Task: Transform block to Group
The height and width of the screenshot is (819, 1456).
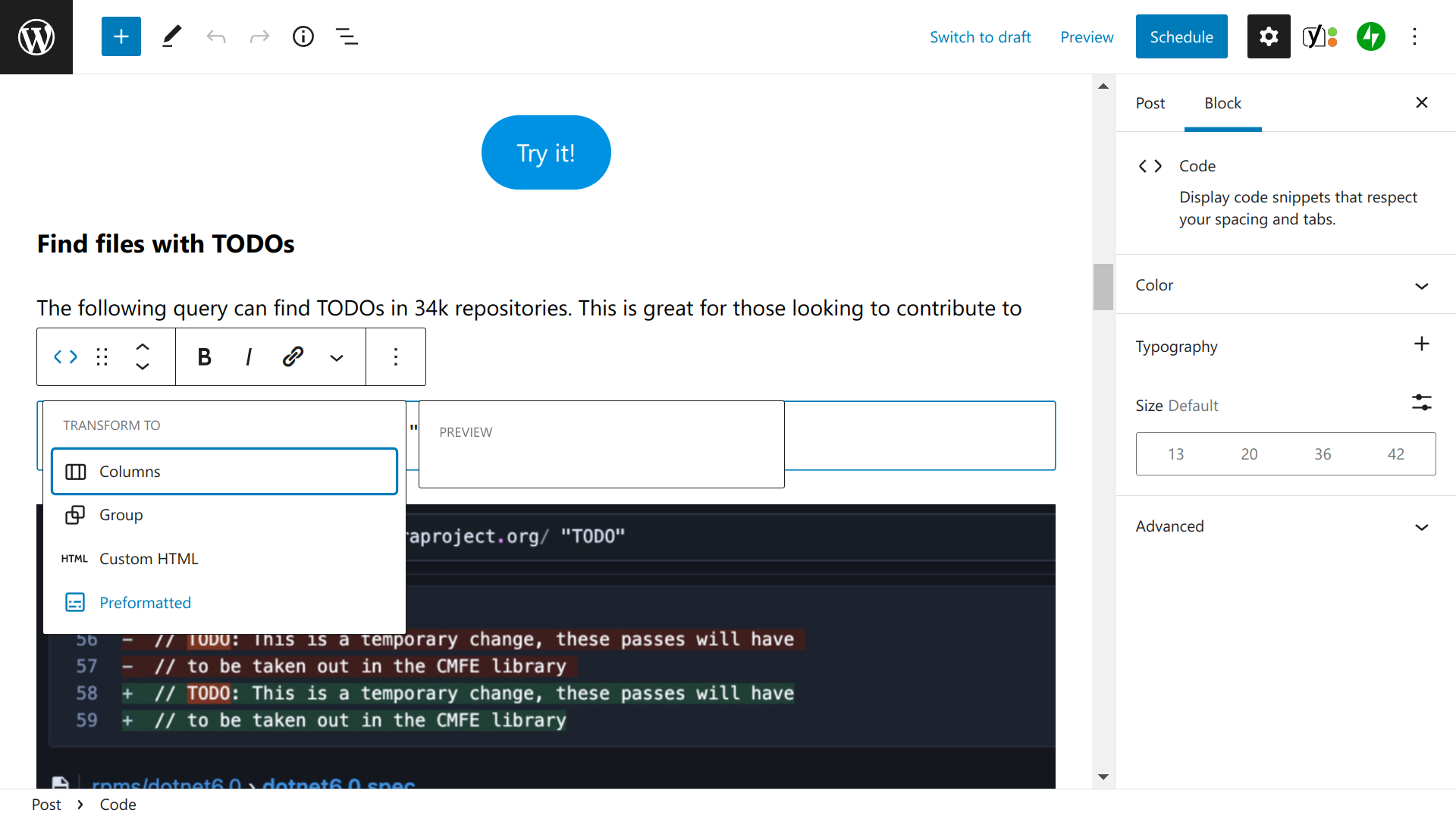Action: pos(224,515)
